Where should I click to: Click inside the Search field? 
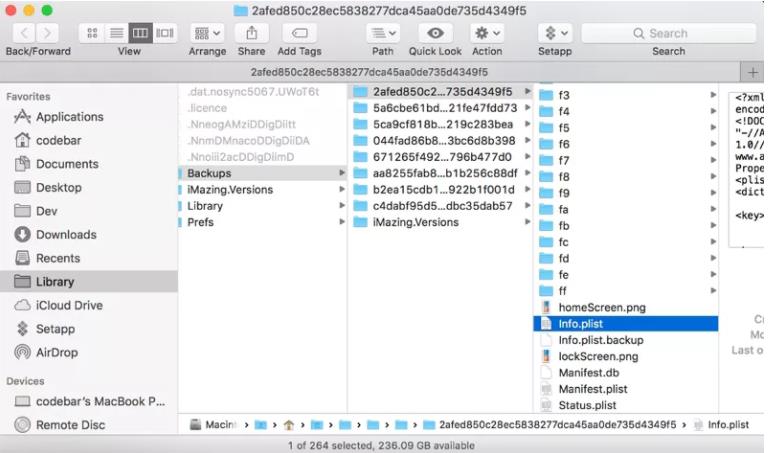pos(668,33)
